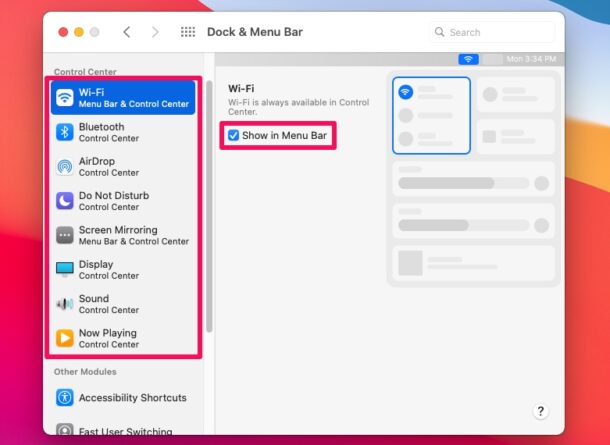Viewport: 610px width, 445px height.
Task: Select Bluetooth module label
Action: 102,127
